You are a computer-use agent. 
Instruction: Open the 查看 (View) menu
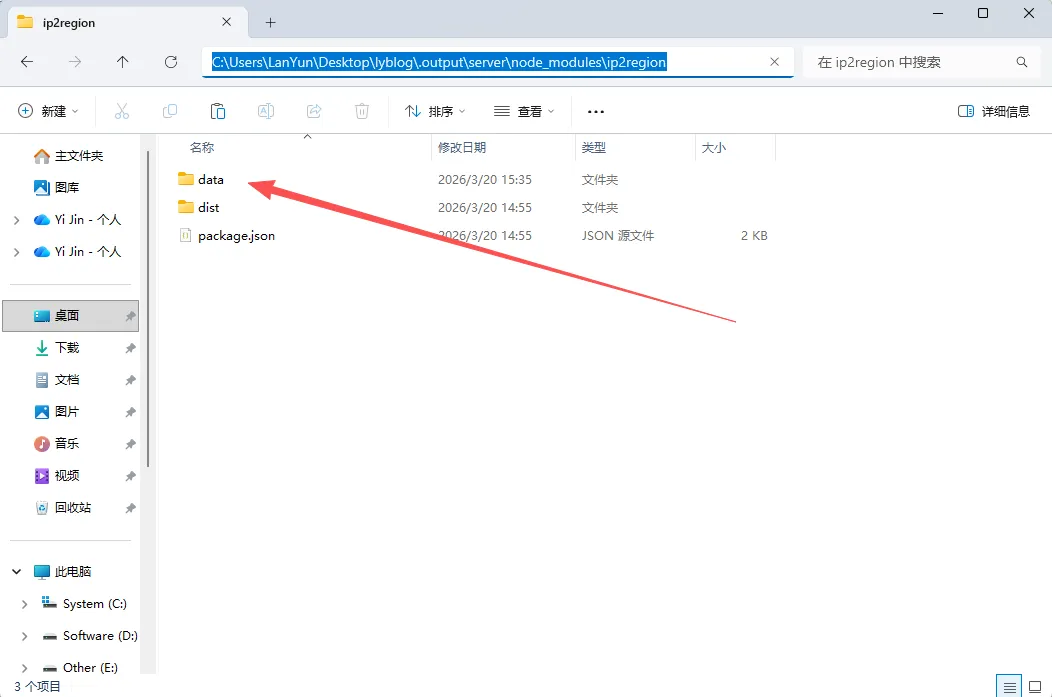[524, 111]
